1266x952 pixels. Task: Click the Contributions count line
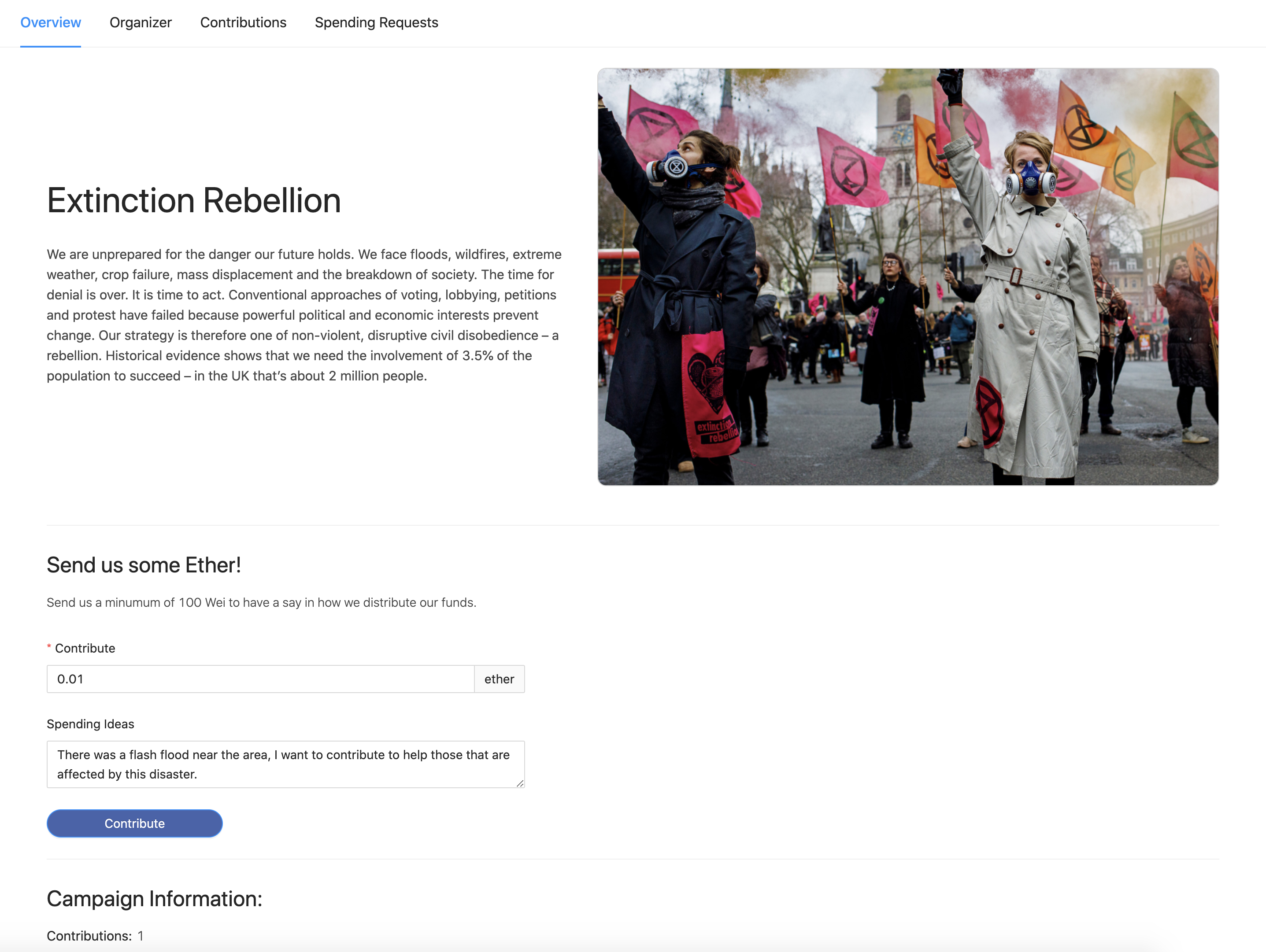(x=94, y=936)
